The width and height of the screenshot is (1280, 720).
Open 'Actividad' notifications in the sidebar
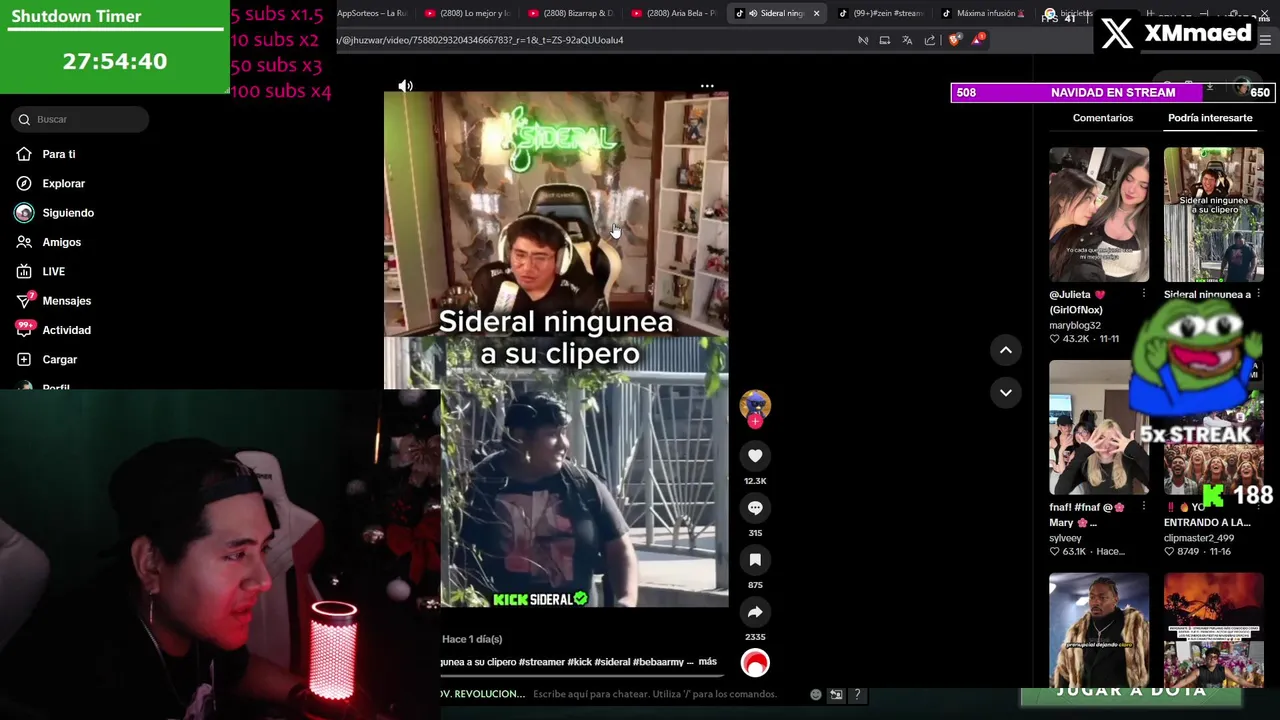pos(66,330)
